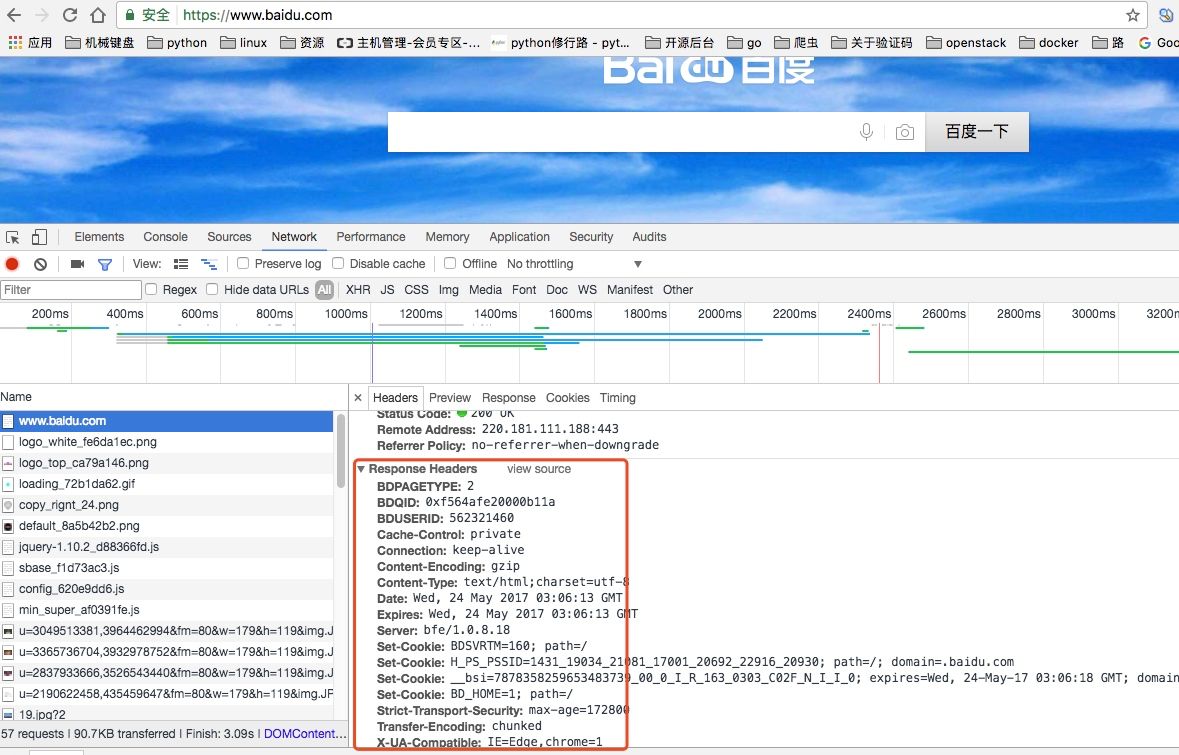This screenshot has width=1179, height=755.
Task: Click the browser address bar URL
Action: click(x=258, y=15)
